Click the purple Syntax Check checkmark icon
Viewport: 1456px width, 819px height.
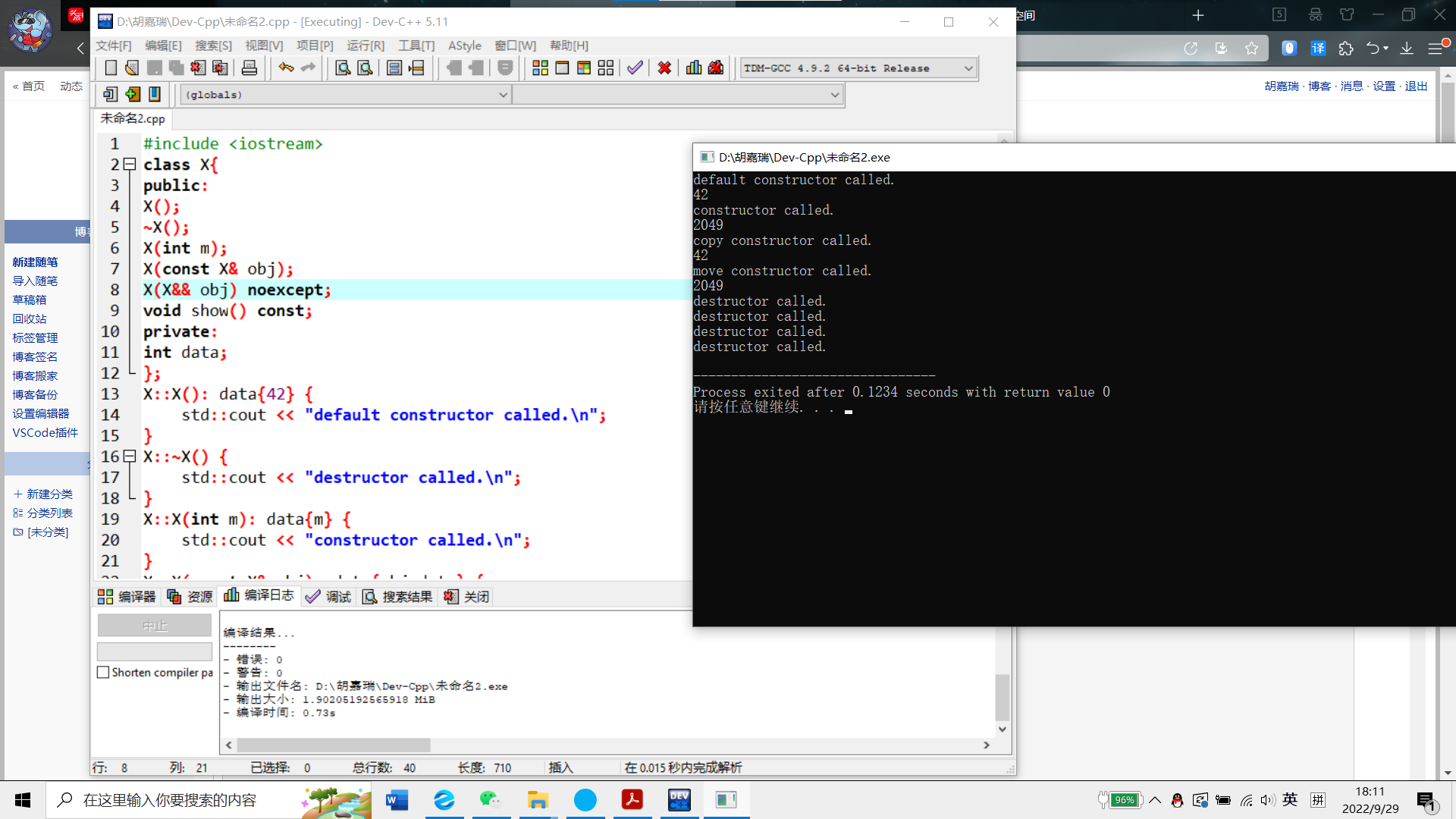tap(635, 68)
